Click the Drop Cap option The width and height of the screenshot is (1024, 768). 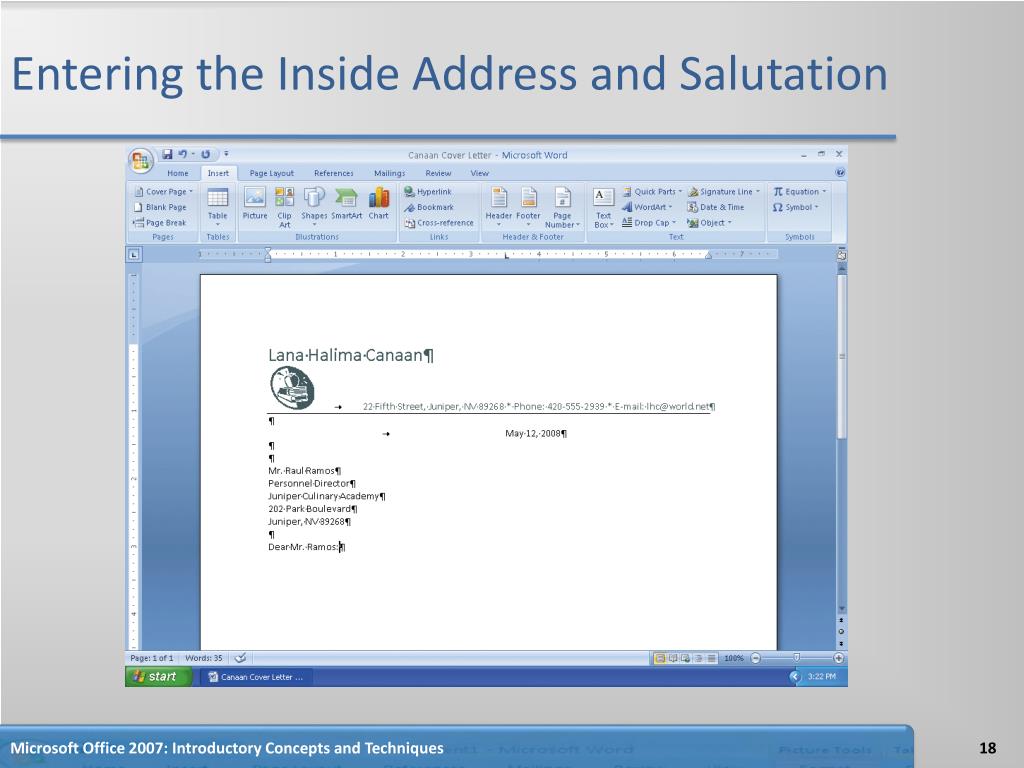649,223
